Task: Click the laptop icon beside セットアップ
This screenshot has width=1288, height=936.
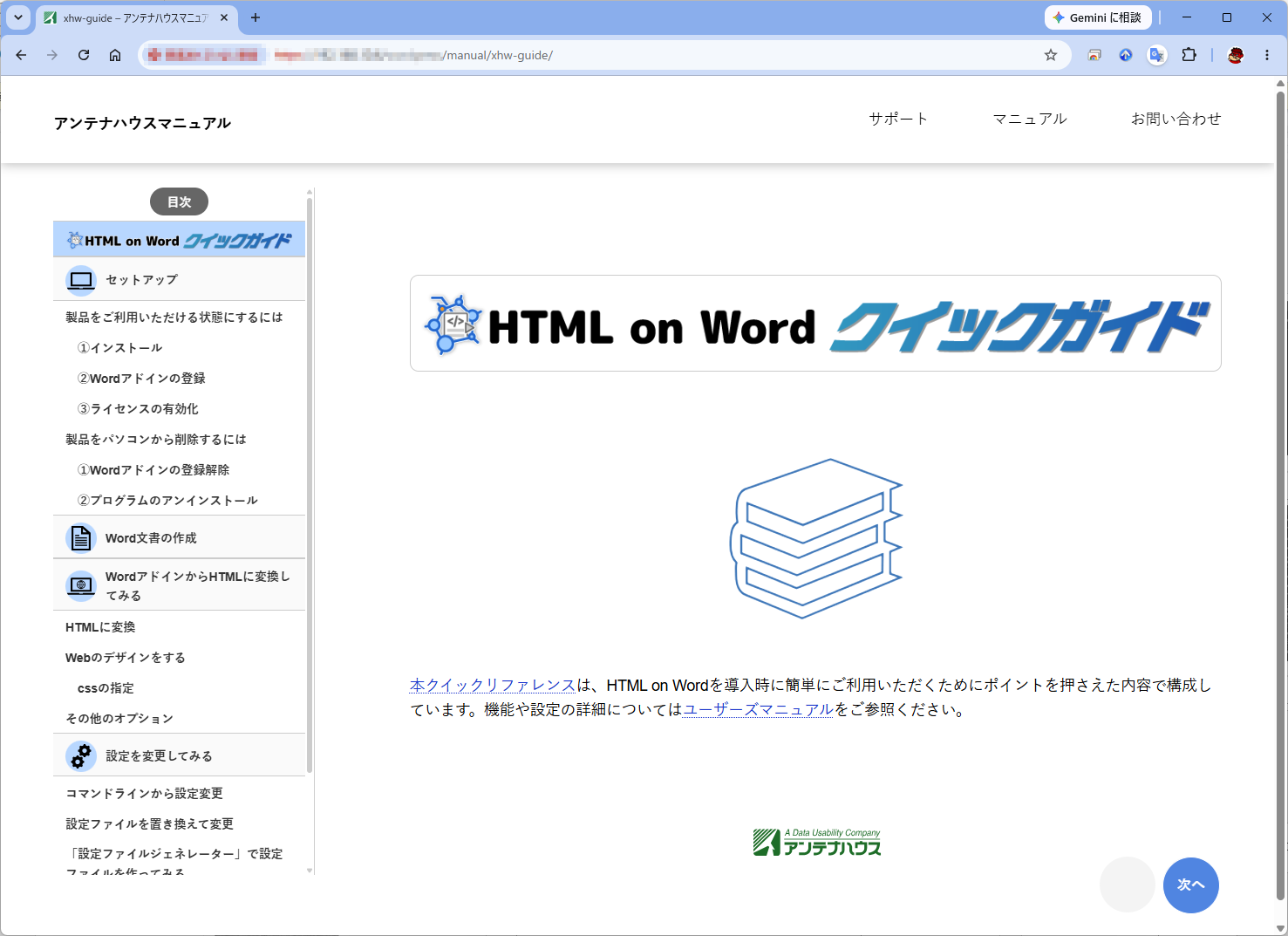Action: [81, 280]
